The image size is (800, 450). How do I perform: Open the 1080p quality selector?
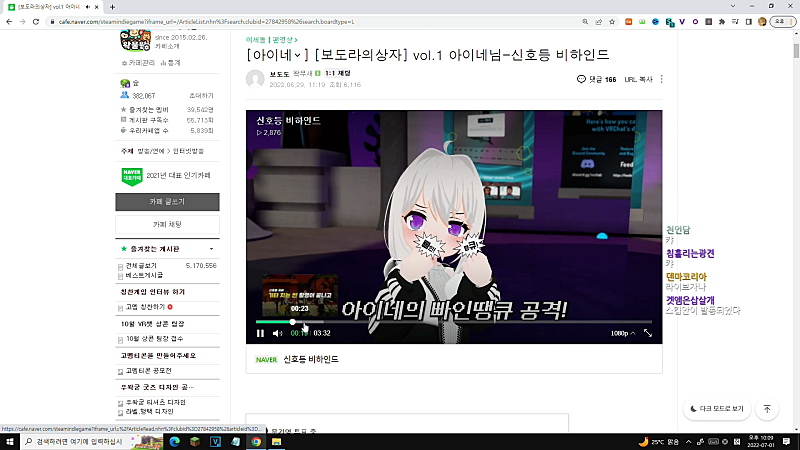click(622, 333)
